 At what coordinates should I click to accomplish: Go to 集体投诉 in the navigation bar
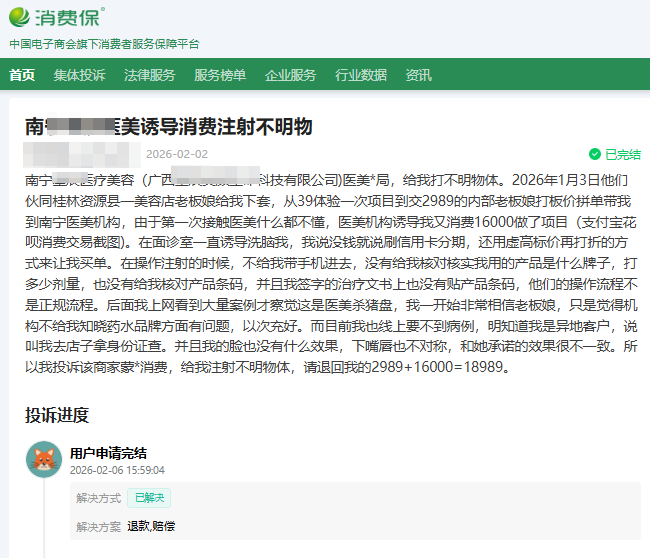pos(79,75)
